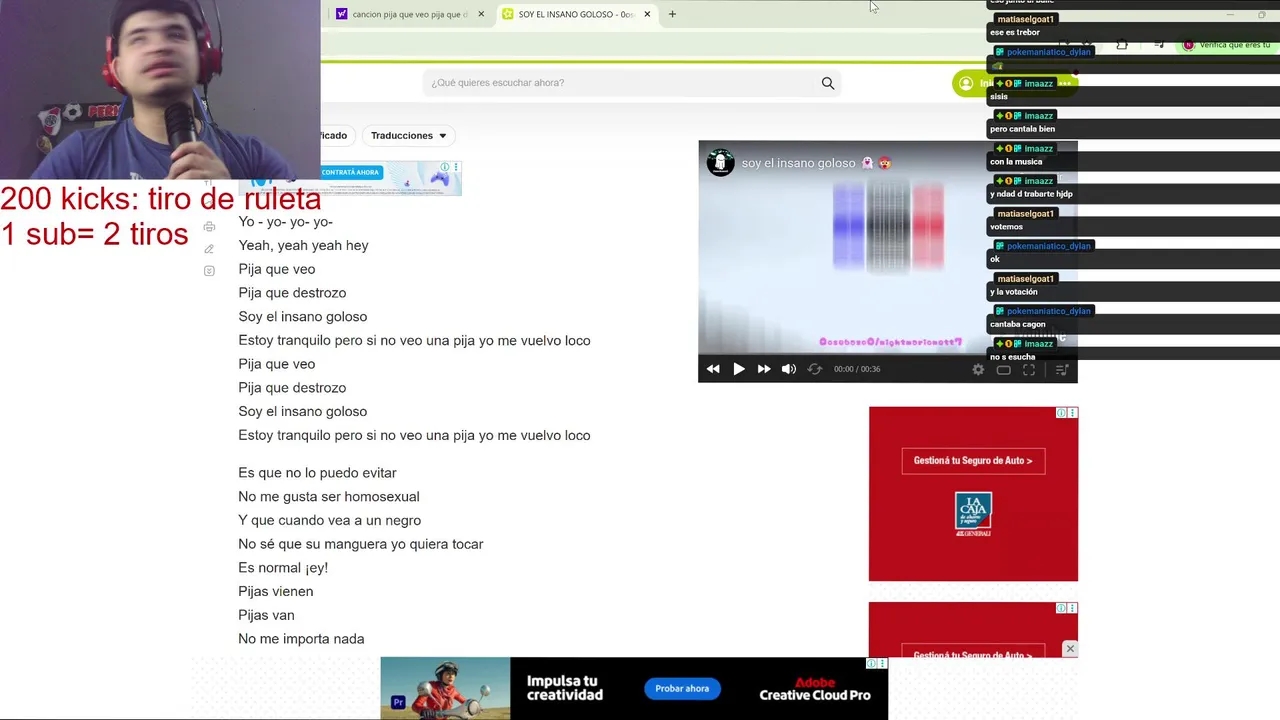The height and width of the screenshot is (720, 1280).
Task: Select lyric line 'No me gusta ser homosexual'
Action: (329, 497)
